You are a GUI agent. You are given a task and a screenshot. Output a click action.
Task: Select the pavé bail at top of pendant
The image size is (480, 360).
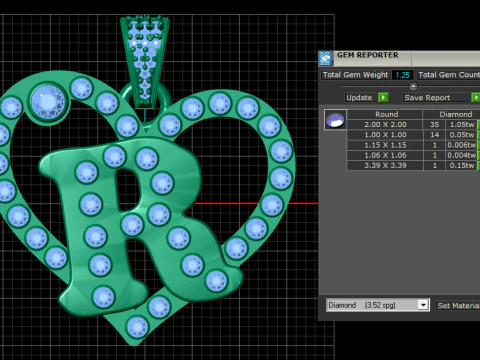(145, 62)
